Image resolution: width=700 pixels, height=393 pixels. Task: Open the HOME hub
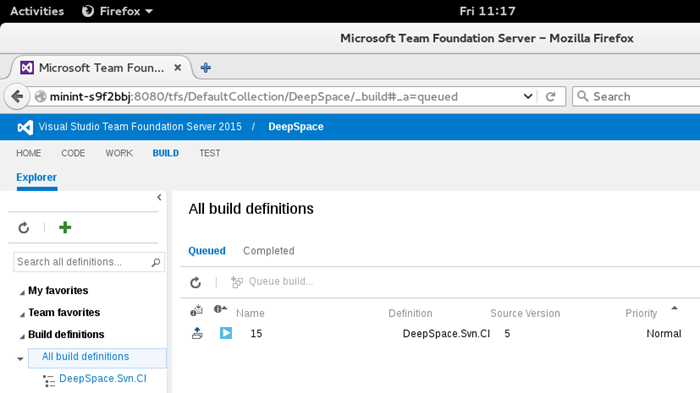pyautogui.click(x=29, y=153)
